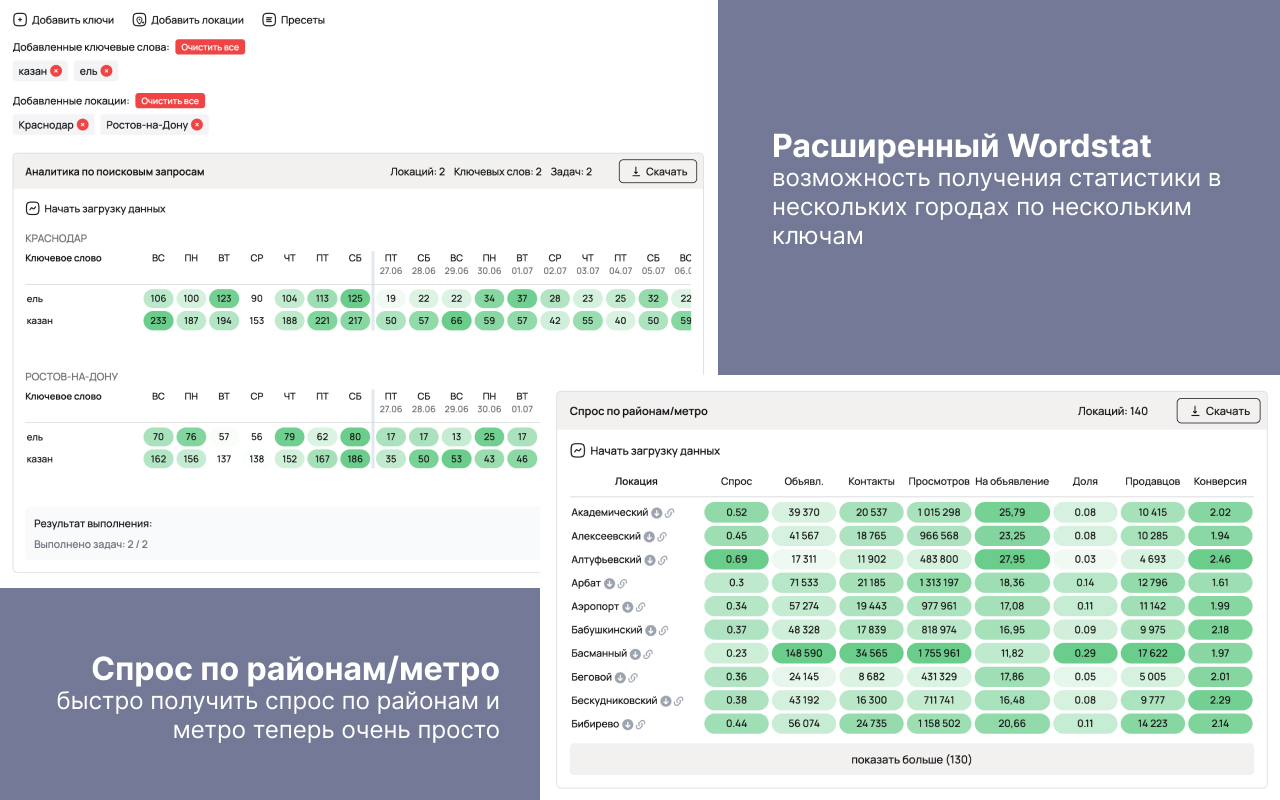Remove the keyword chip «ель»

[106, 71]
